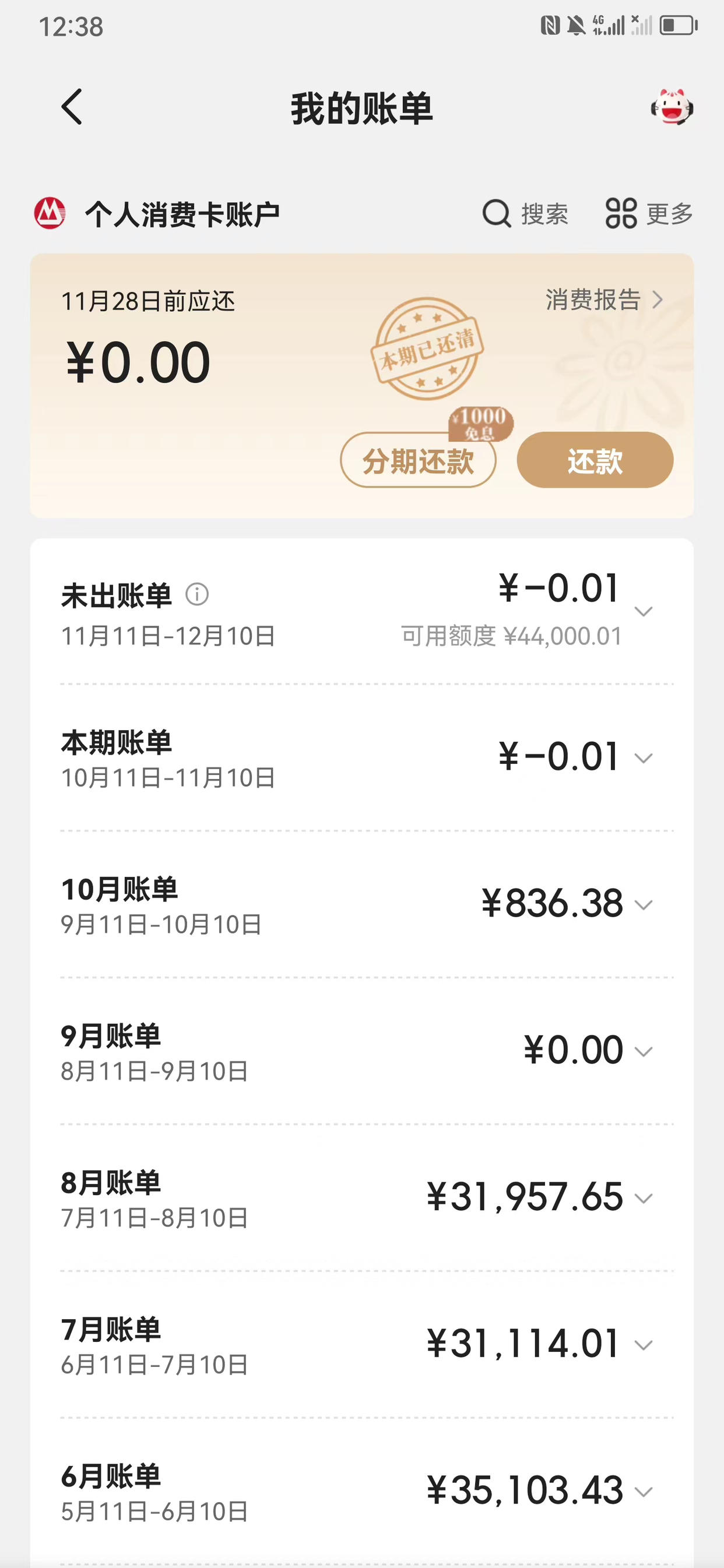This screenshot has height=1568, width=724.
Task: Tap the back arrow icon
Action: (x=72, y=107)
